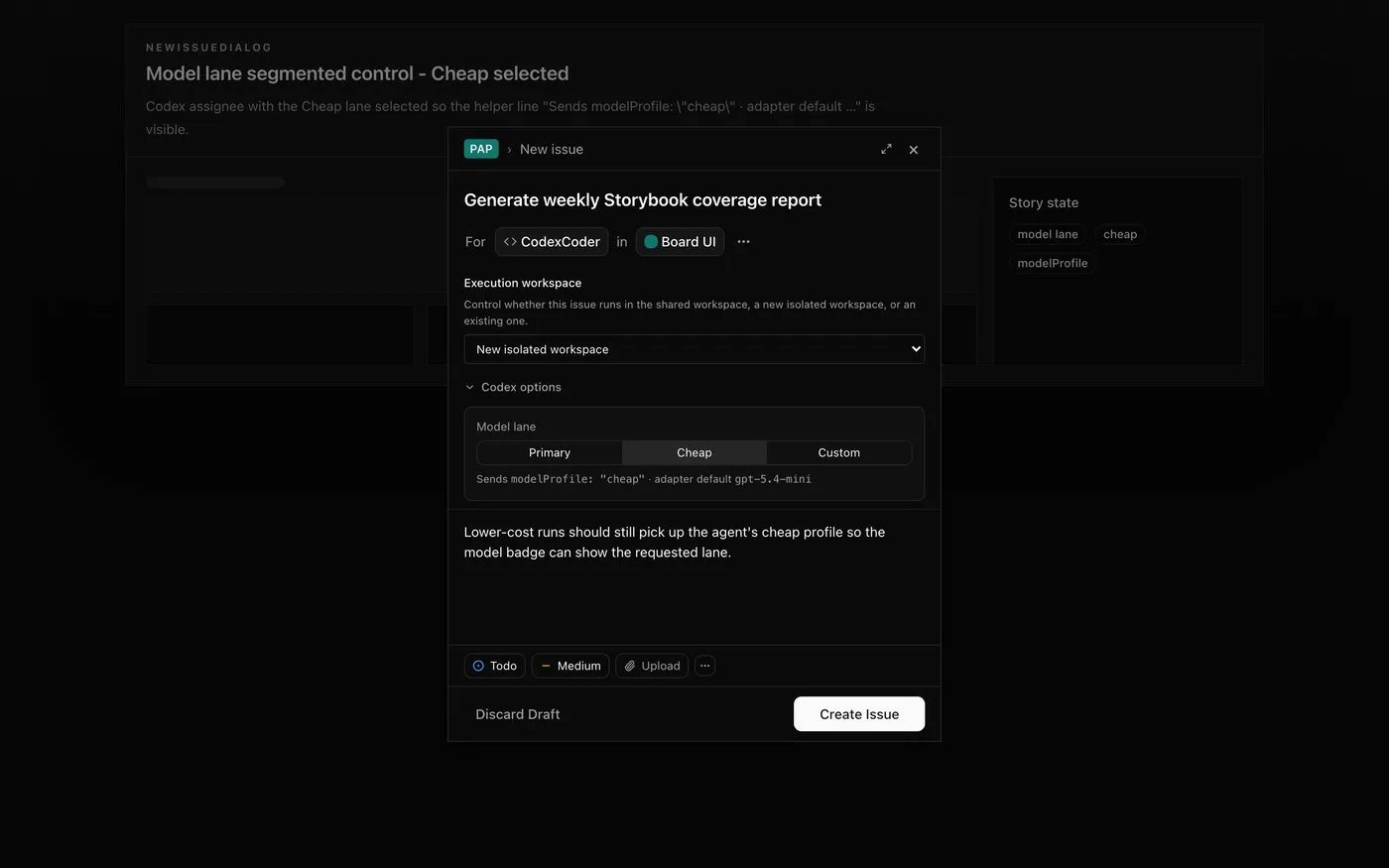Click the Upload attachment button
Screen dimensions: 1389x868
click(x=652, y=666)
